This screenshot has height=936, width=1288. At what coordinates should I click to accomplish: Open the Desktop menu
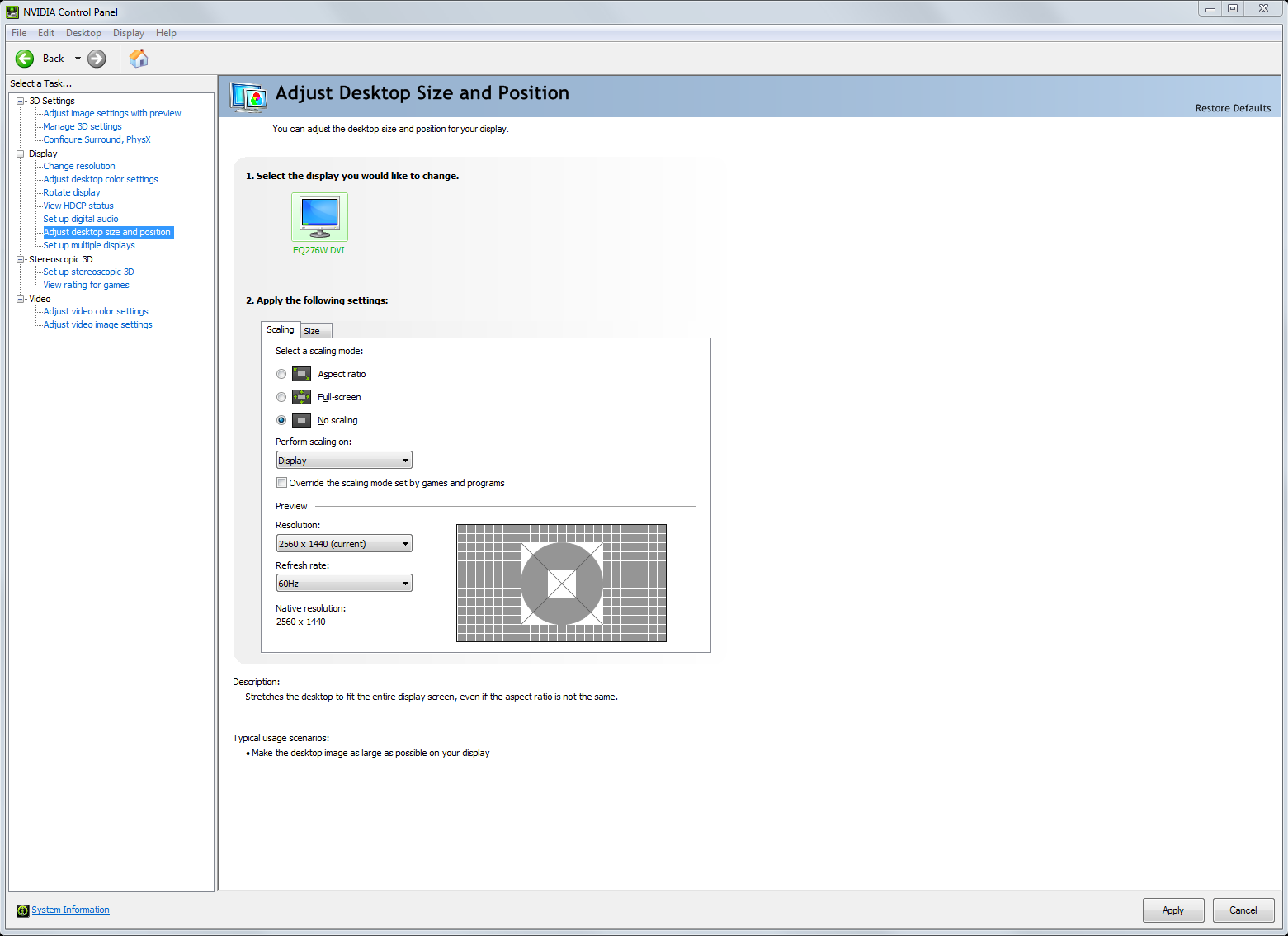(83, 33)
